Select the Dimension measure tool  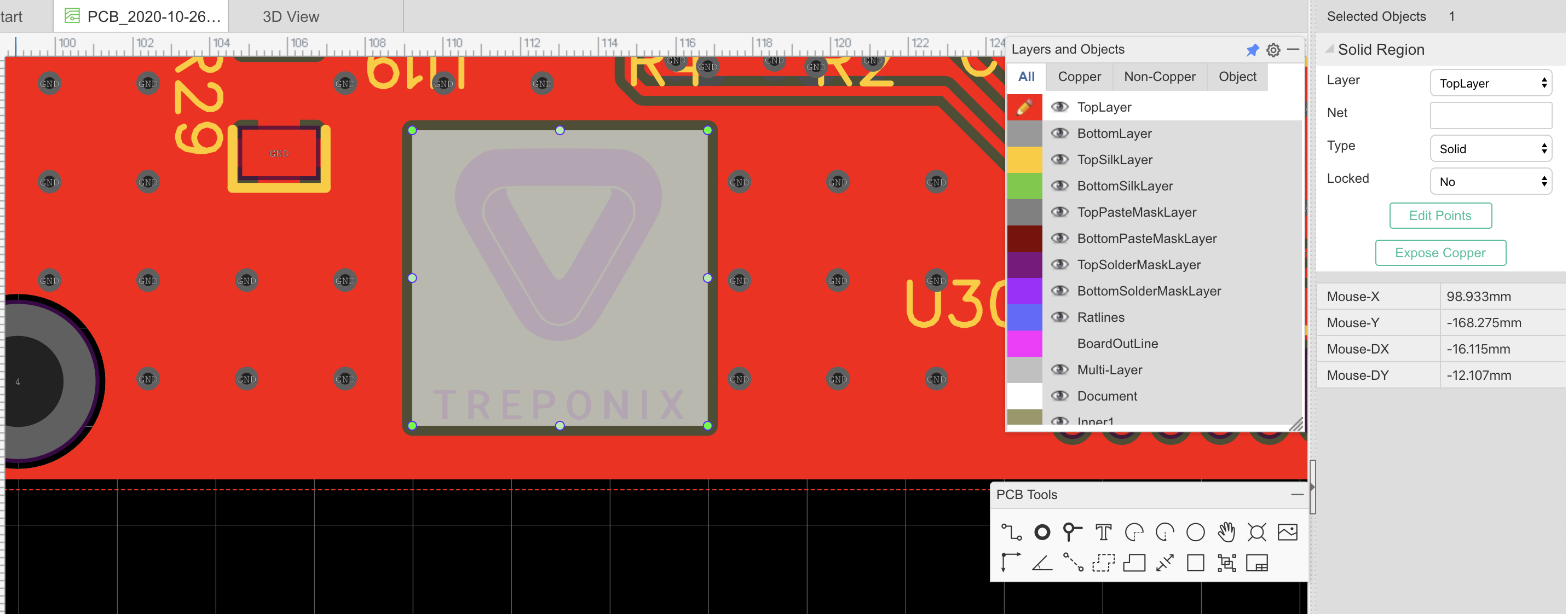1165,563
